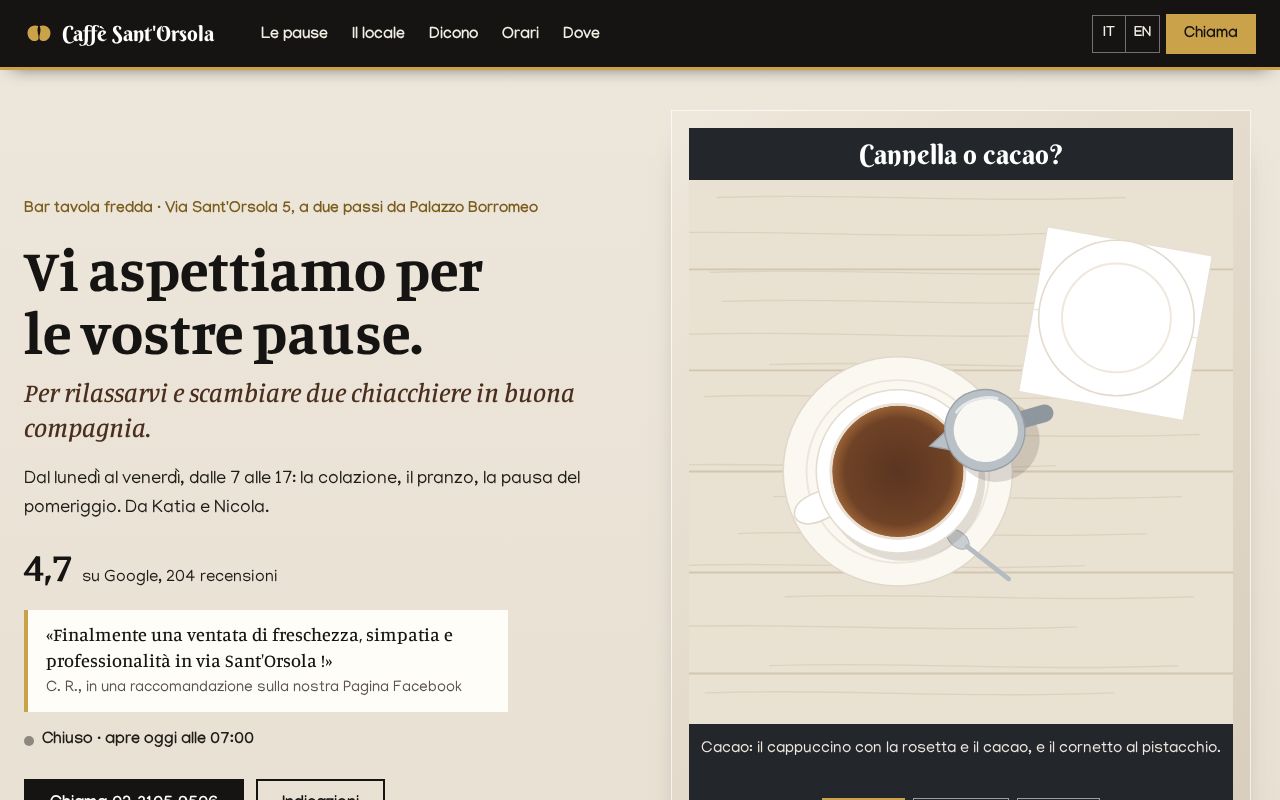
Task: Click the Cannella o cacao? heading
Action: [x=961, y=155]
